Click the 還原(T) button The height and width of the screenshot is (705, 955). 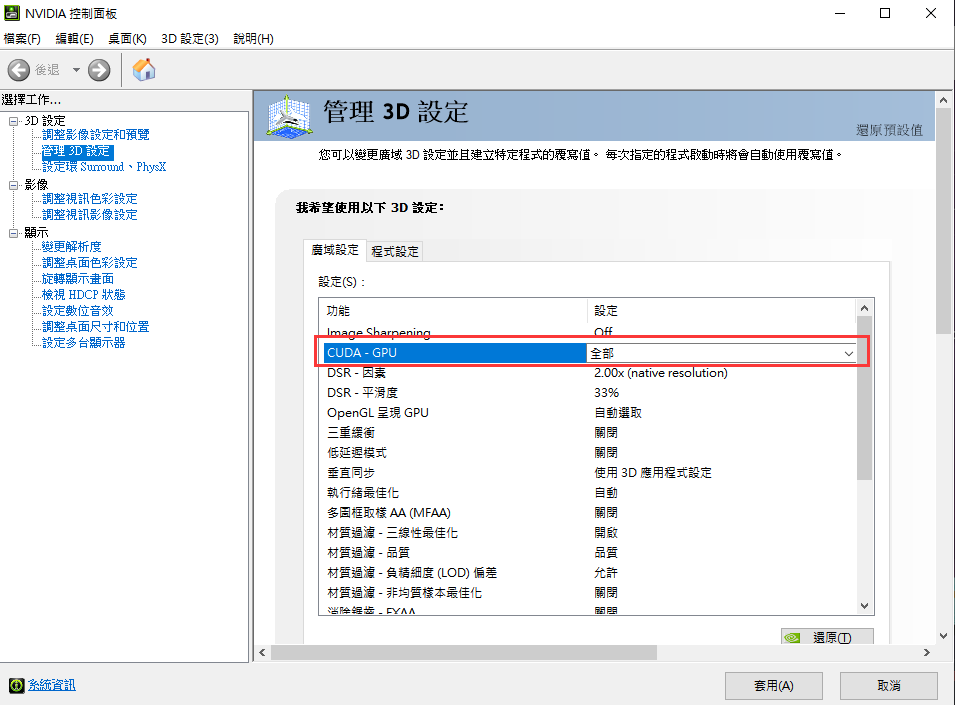[x=827, y=637]
